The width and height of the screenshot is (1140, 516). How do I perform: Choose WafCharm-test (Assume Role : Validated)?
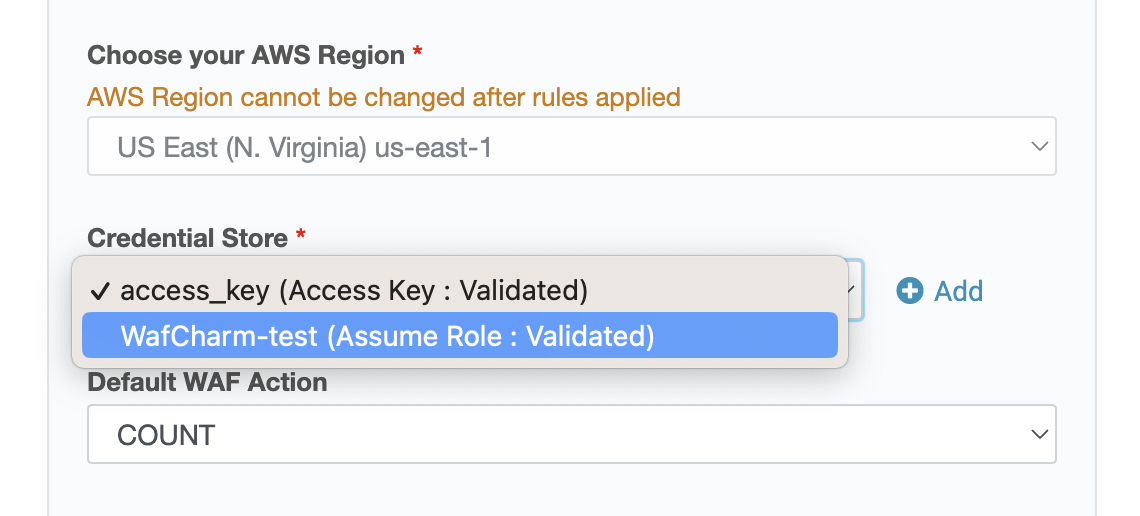(459, 335)
